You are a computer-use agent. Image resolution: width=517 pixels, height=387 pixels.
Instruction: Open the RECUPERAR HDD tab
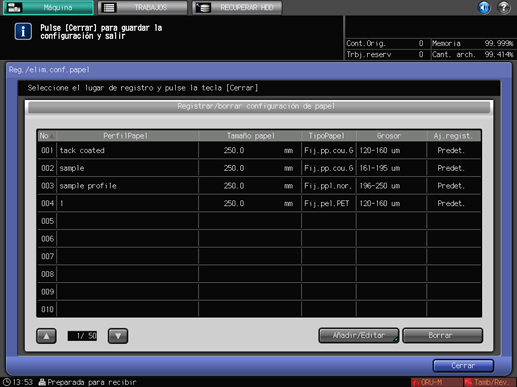point(237,7)
